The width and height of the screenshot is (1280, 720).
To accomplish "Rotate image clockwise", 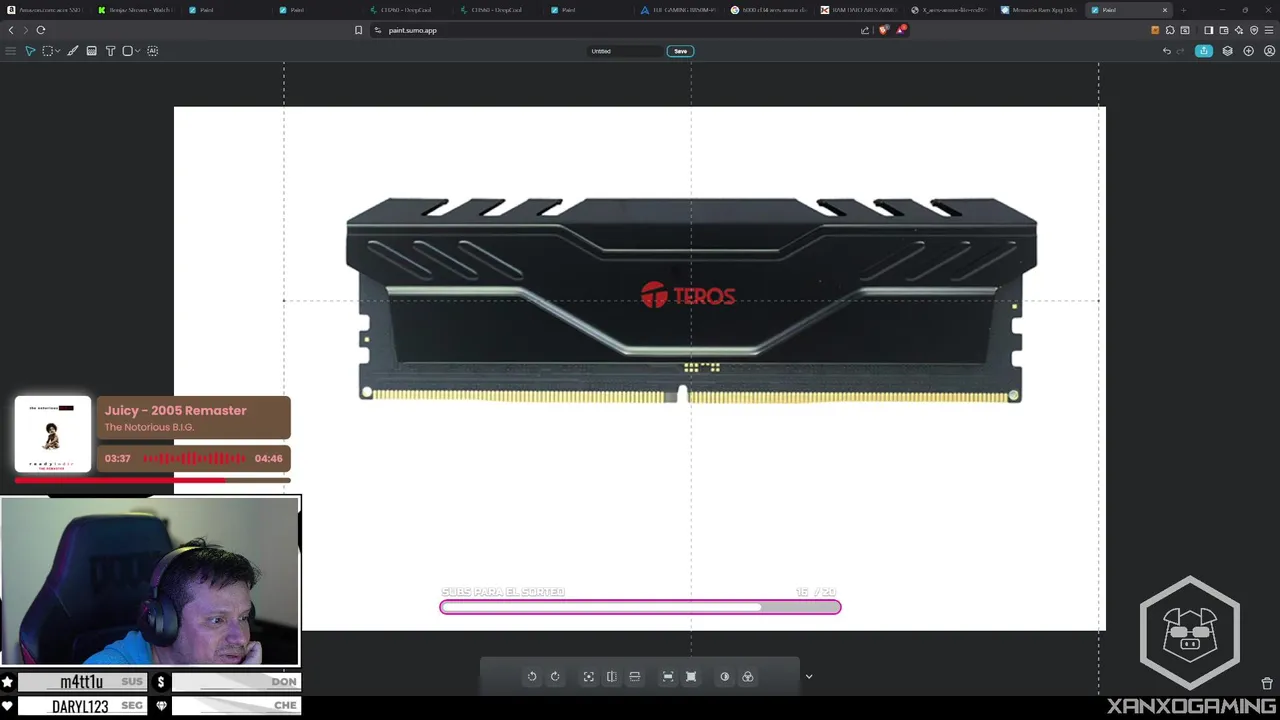I will [555, 677].
